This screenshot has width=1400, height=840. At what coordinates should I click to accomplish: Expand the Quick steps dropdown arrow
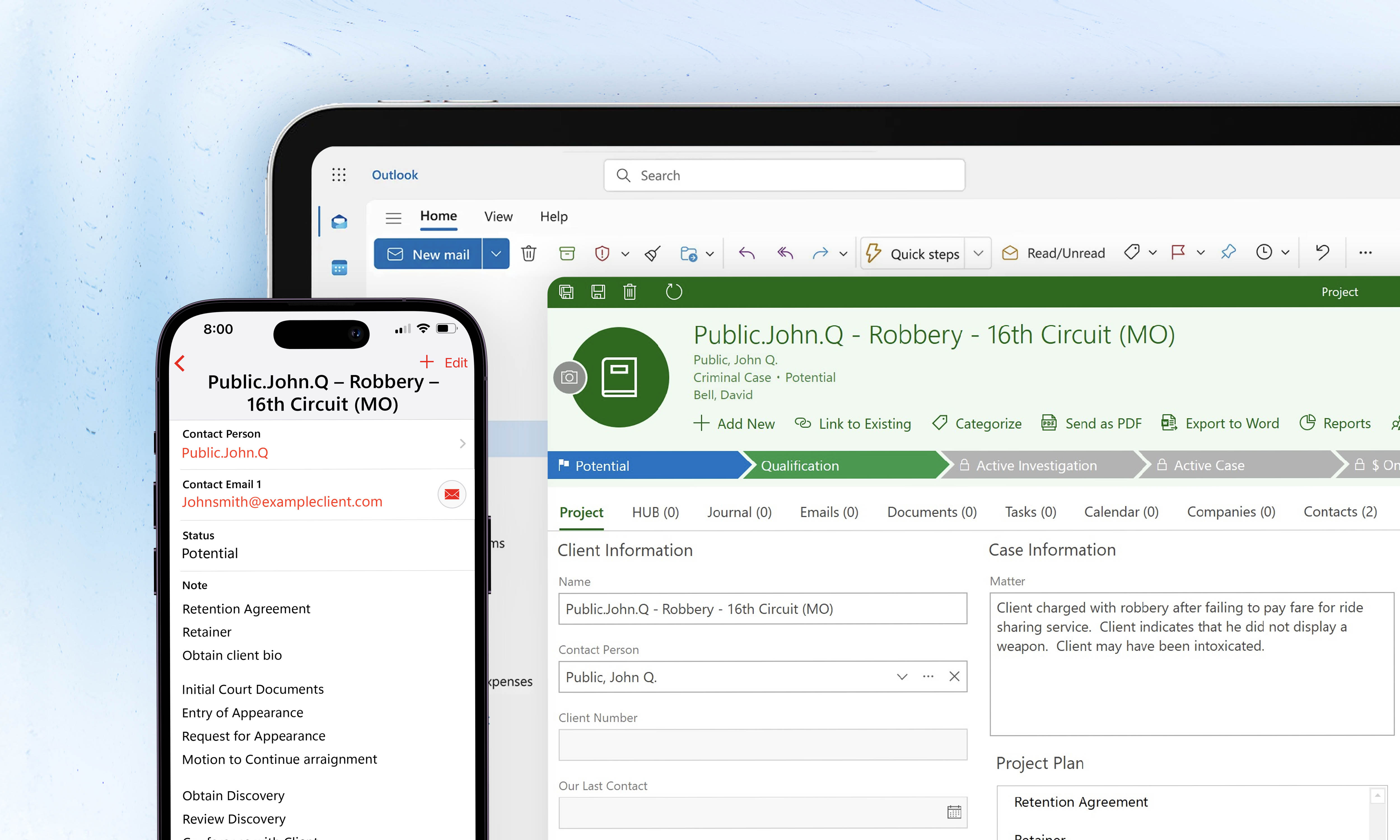point(978,254)
